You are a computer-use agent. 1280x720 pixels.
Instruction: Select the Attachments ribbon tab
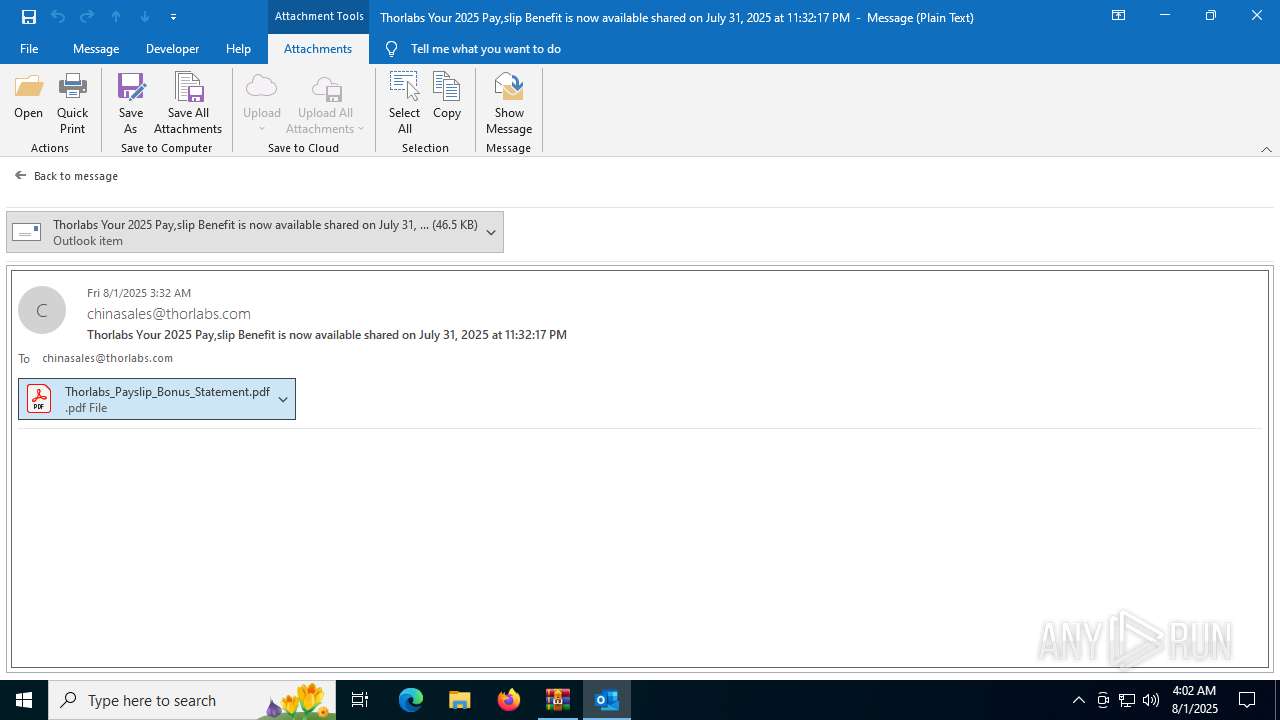(x=318, y=48)
